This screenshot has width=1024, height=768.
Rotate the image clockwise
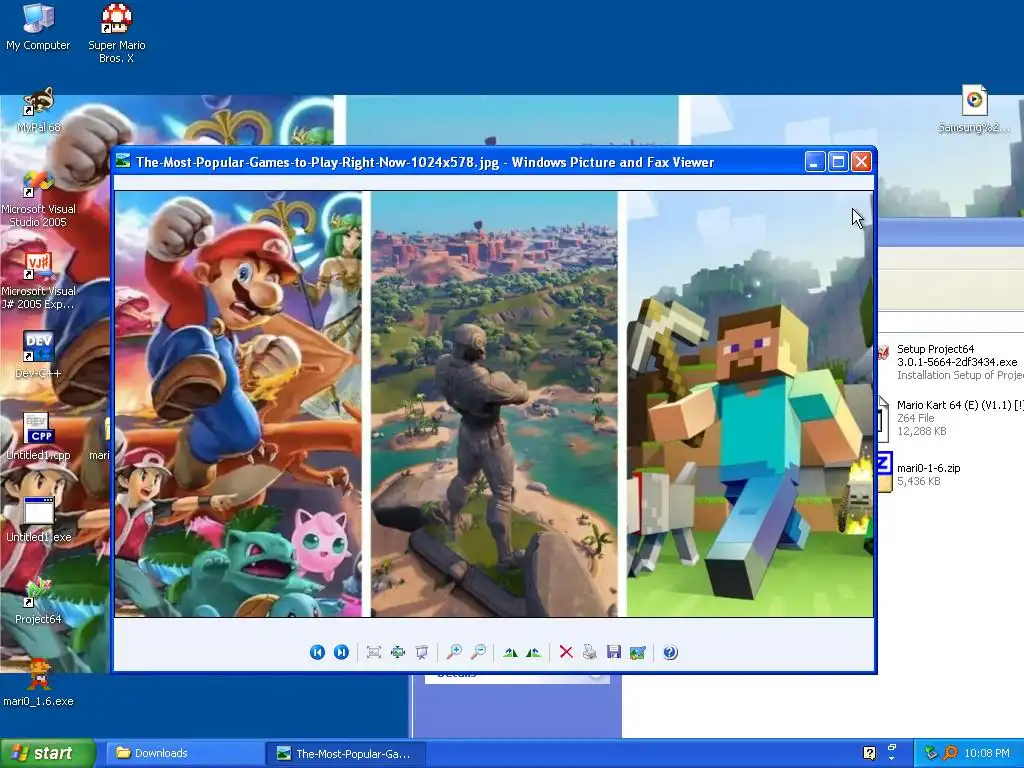tap(510, 652)
